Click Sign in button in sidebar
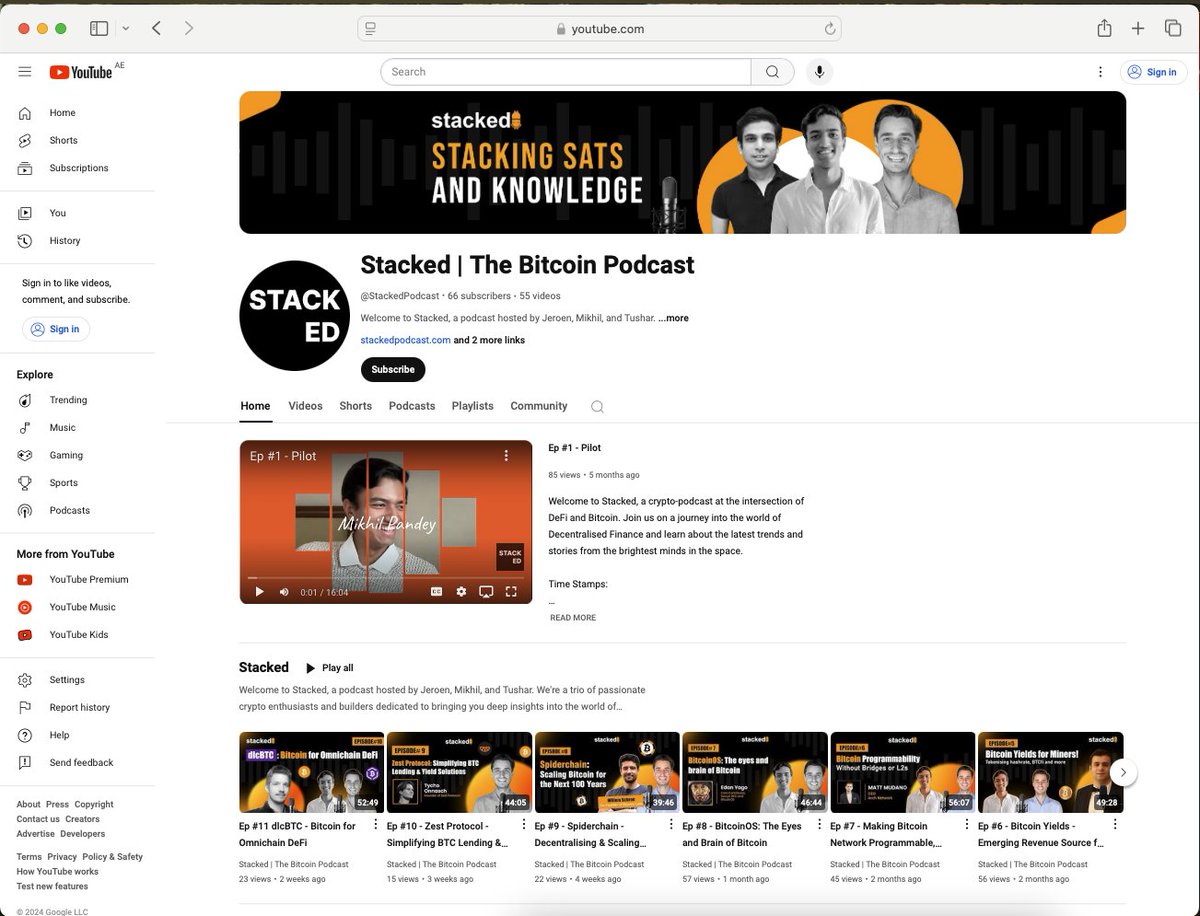 (x=56, y=329)
